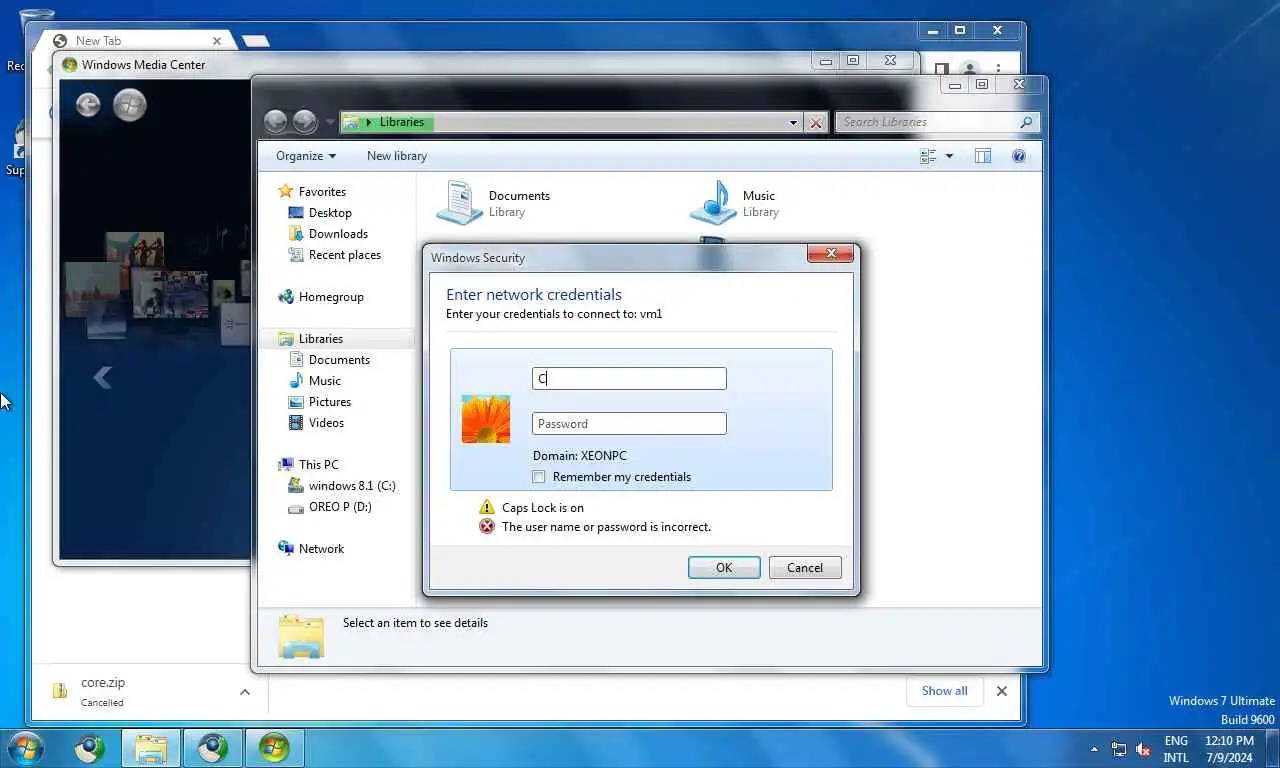The image size is (1280, 768).
Task: Cancel the Windows Security dialog
Action: [805, 567]
